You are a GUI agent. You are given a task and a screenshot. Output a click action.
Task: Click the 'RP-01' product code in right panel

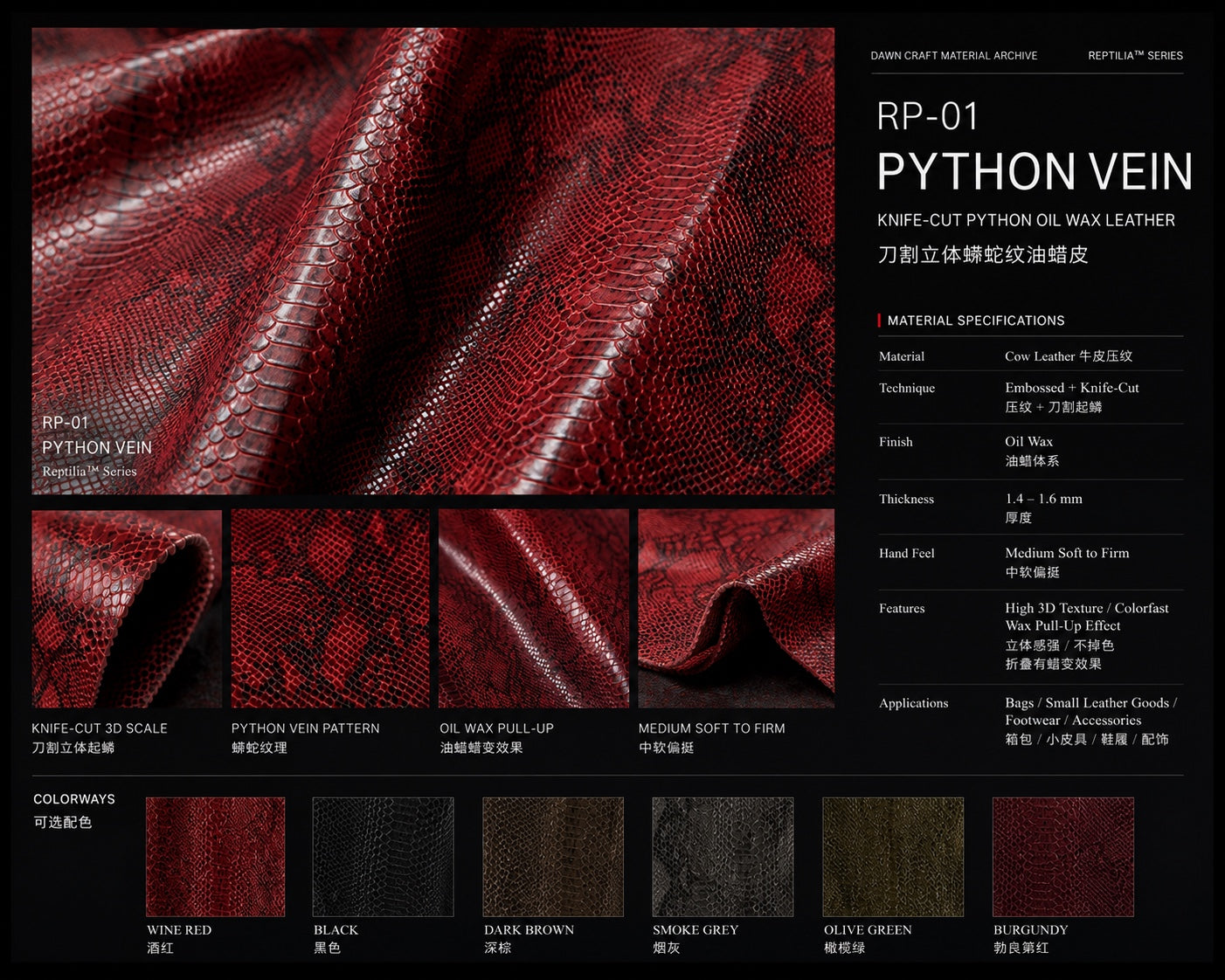pyautogui.click(x=927, y=117)
